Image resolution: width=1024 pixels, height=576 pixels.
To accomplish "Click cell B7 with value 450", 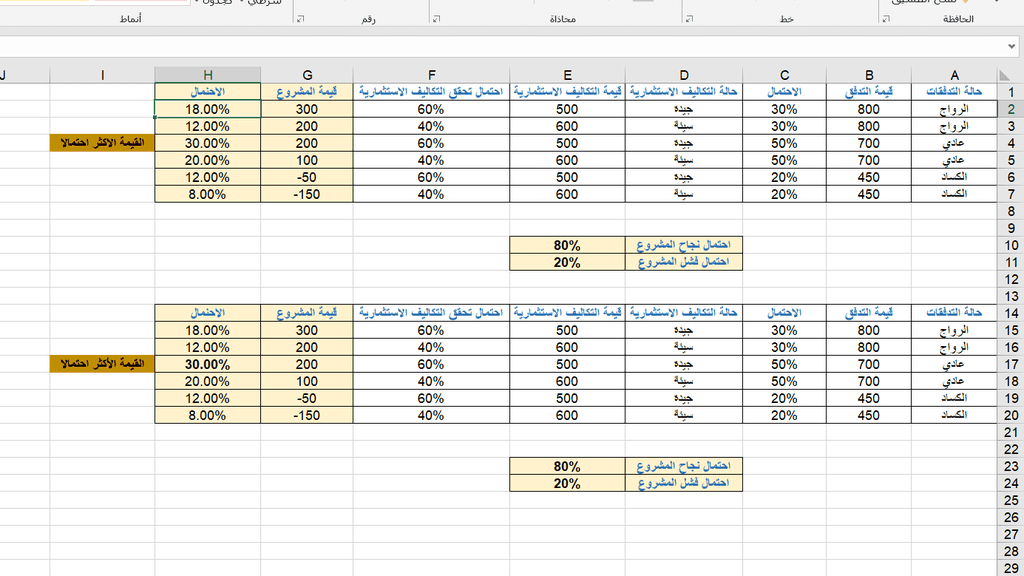I will click(869, 194).
